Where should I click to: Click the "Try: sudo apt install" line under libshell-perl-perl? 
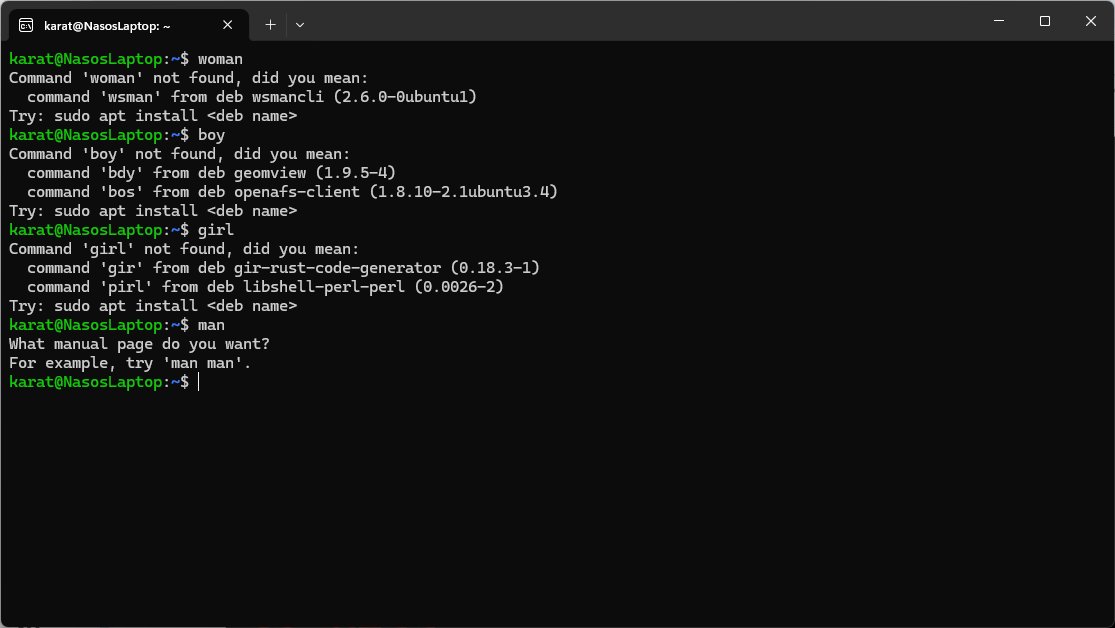[x=153, y=306]
